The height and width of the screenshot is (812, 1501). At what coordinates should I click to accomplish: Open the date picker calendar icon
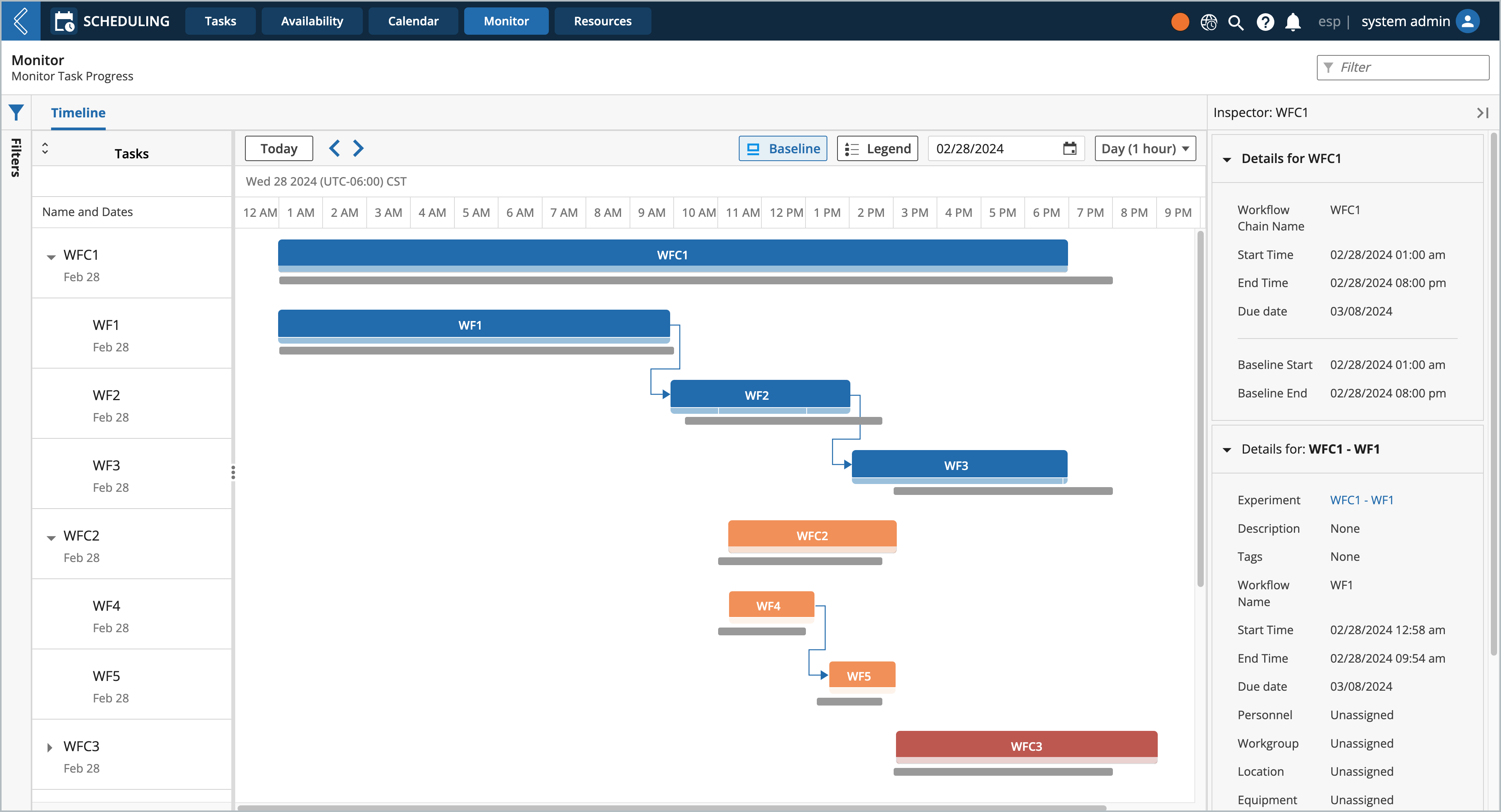tap(1070, 149)
